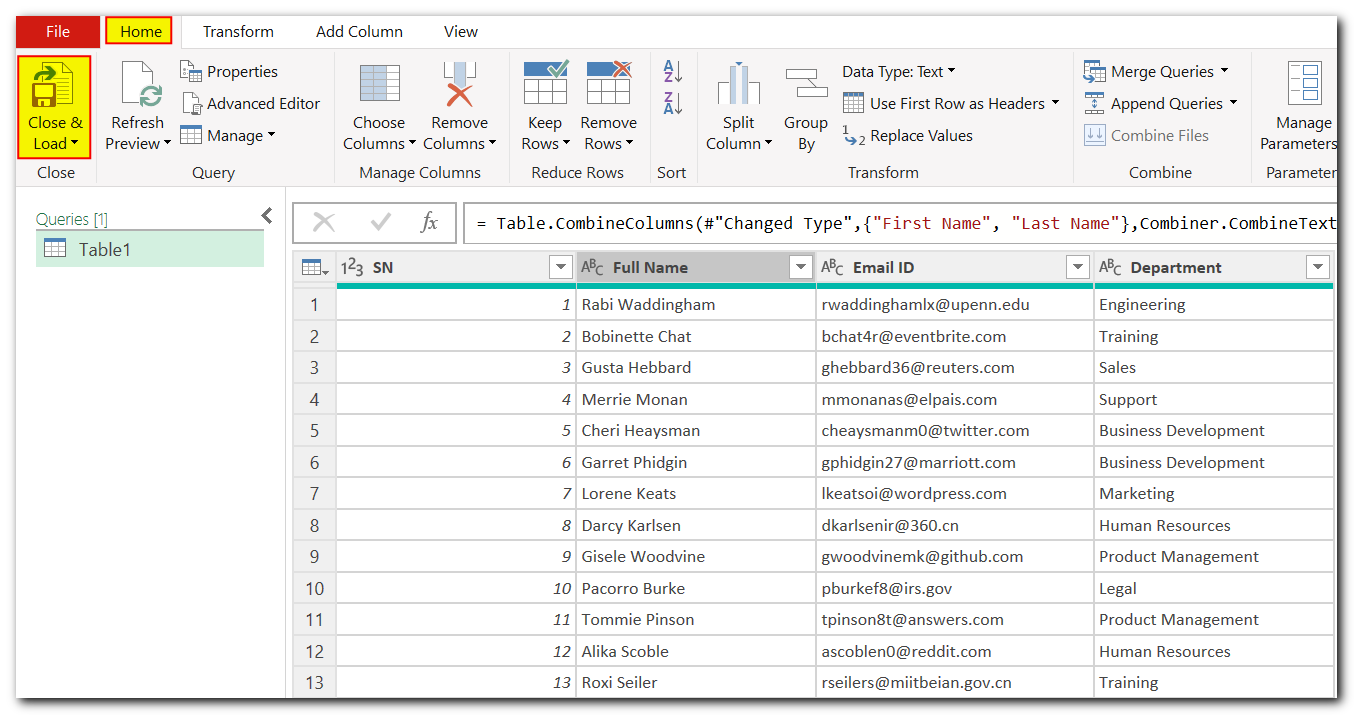Viewport: 1354px width, 715px height.
Task: Open the SN column filter dropdown
Action: click(x=560, y=267)
